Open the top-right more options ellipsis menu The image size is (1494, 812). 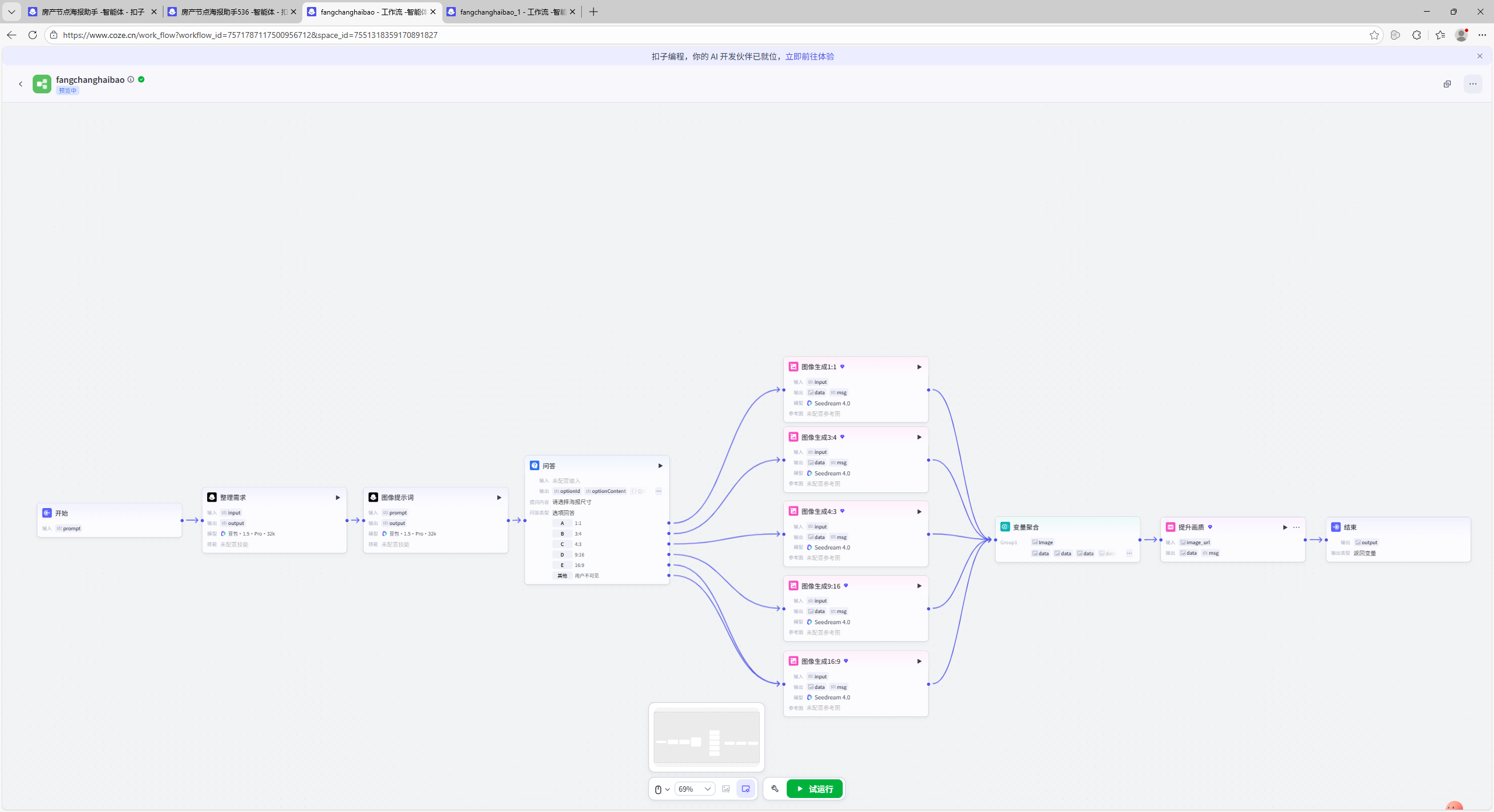pos(1473,84)
